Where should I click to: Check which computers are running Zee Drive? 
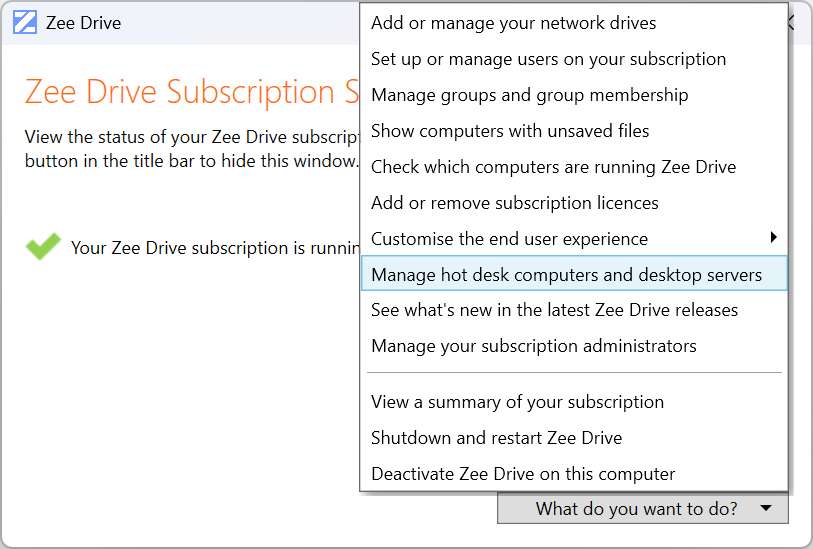pyautogui.click(x=553, y=167)
